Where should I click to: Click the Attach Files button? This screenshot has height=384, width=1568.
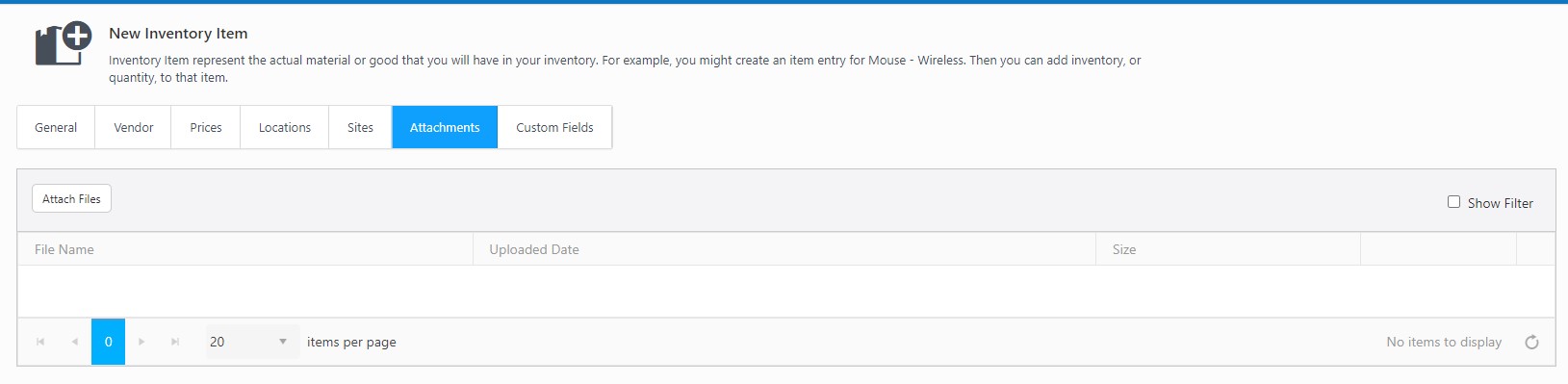(x=72, y=198)
